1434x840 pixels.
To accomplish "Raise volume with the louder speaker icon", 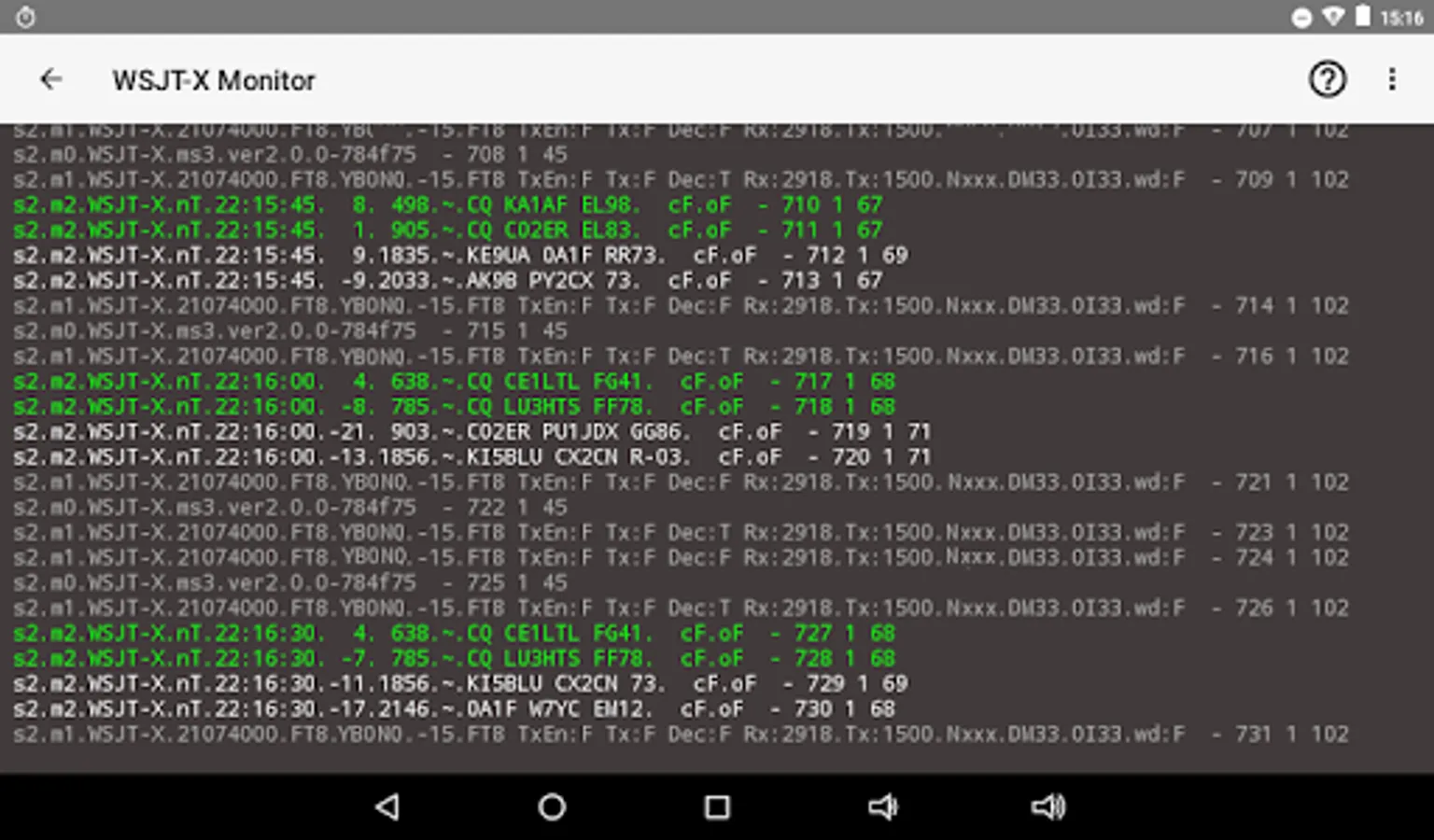I will [1047, 807].
